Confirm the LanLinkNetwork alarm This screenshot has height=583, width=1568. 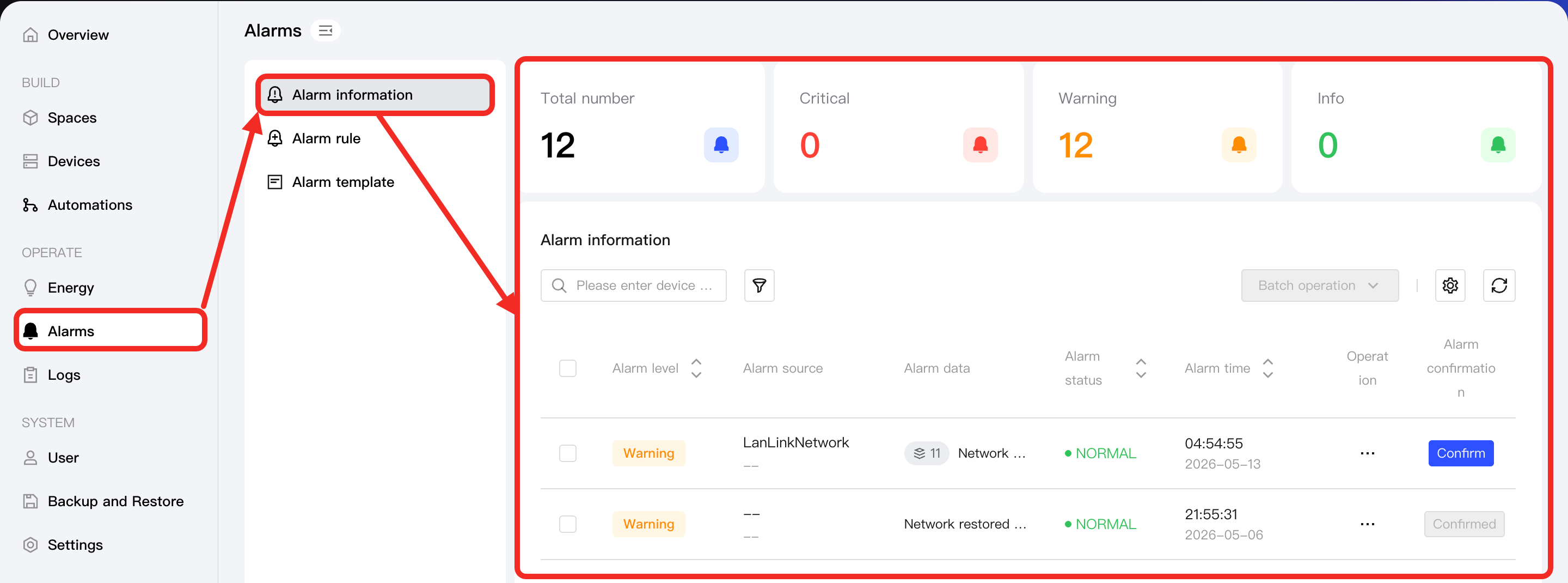[x=1460, y=453]
